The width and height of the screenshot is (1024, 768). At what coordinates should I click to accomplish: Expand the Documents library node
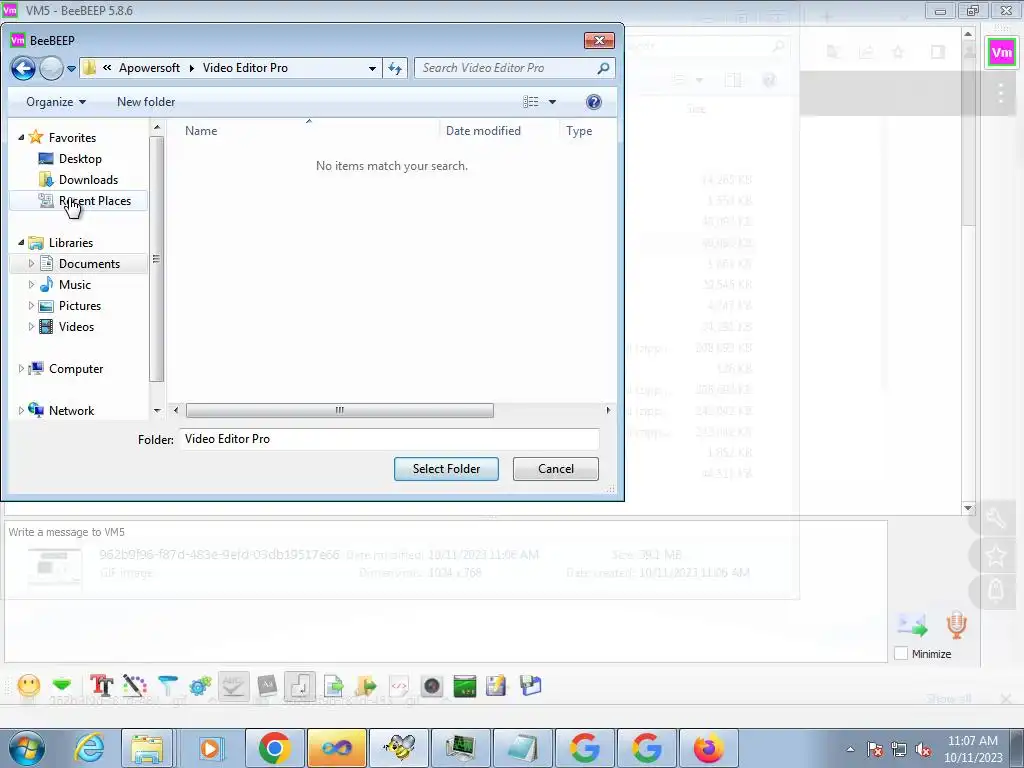(31, 264)
